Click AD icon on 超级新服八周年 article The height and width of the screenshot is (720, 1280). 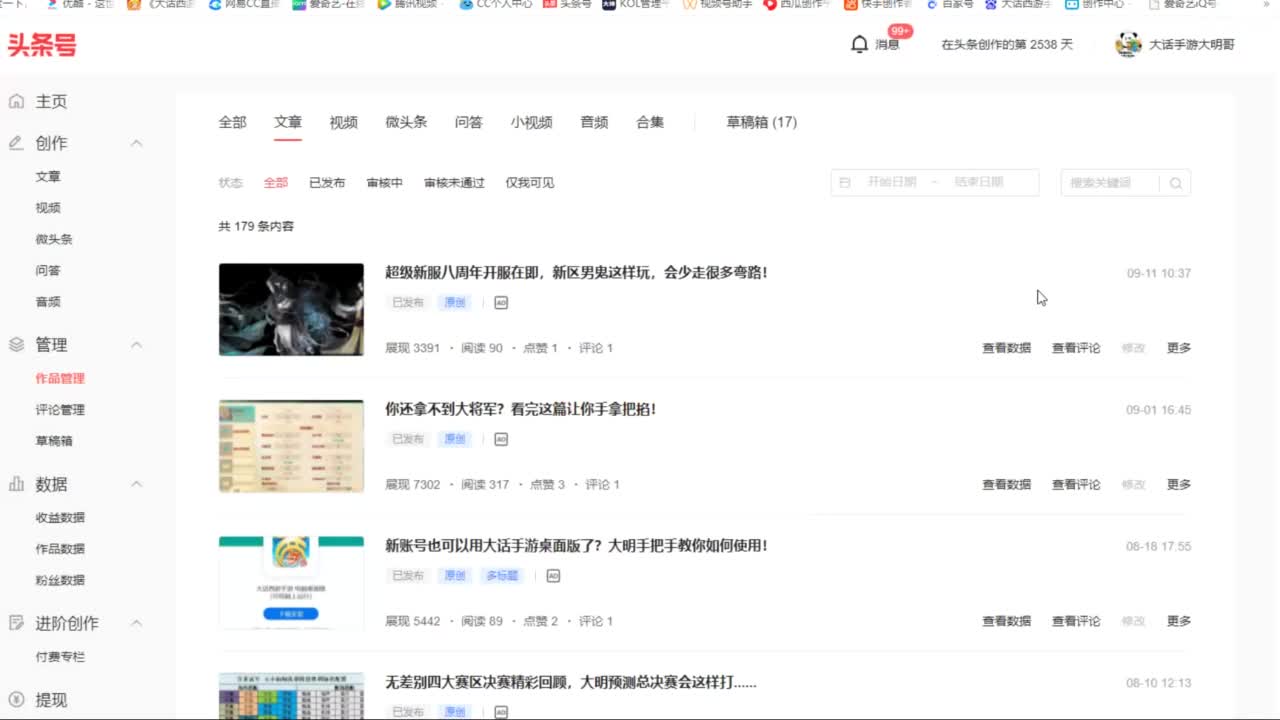[x=501, y=302]
